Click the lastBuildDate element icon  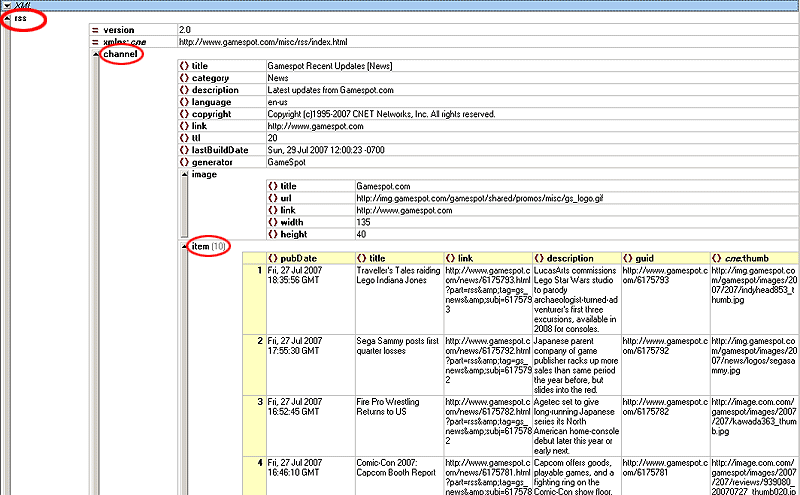coord(184,150)
